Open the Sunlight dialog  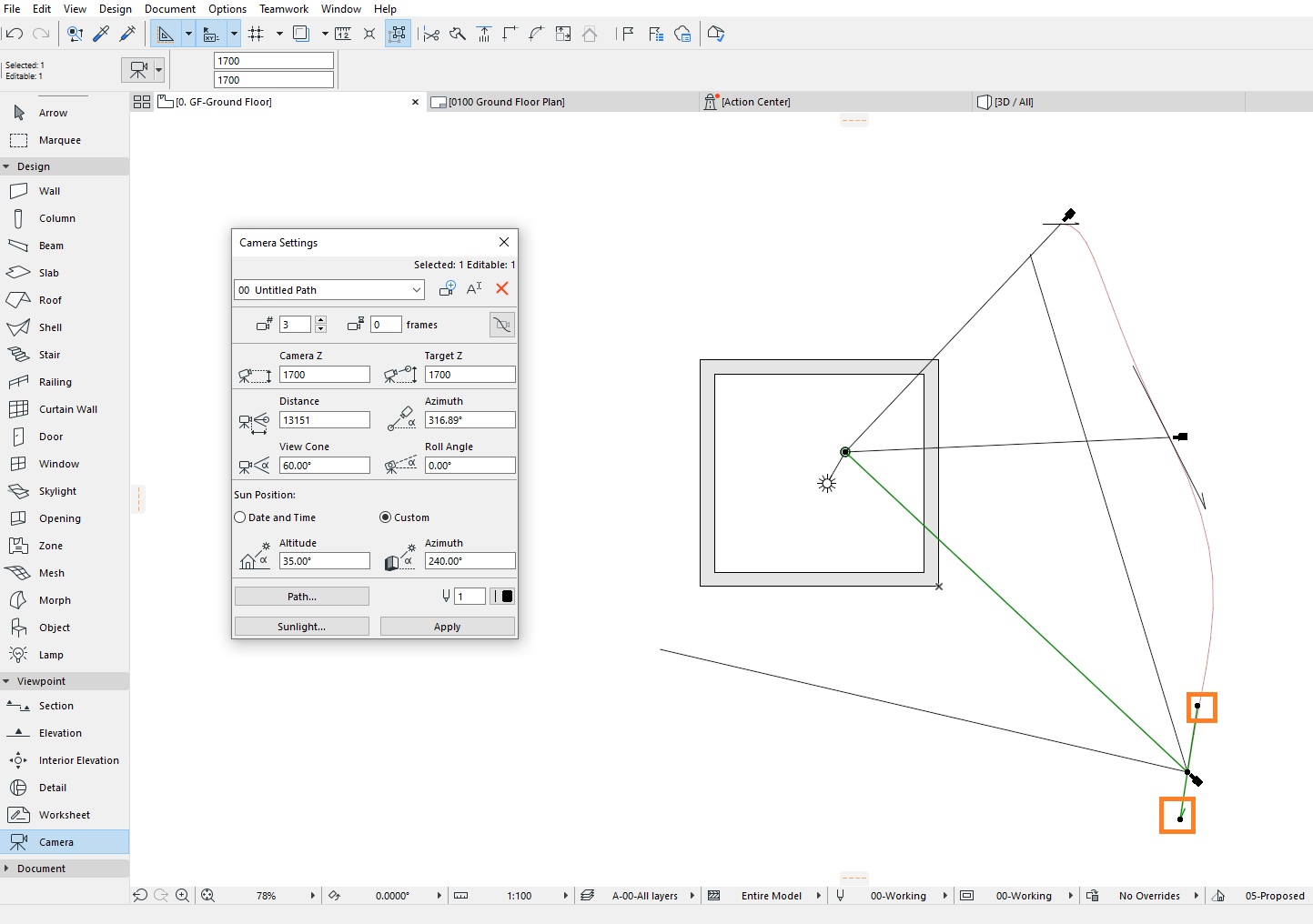(x=301, y=626)
